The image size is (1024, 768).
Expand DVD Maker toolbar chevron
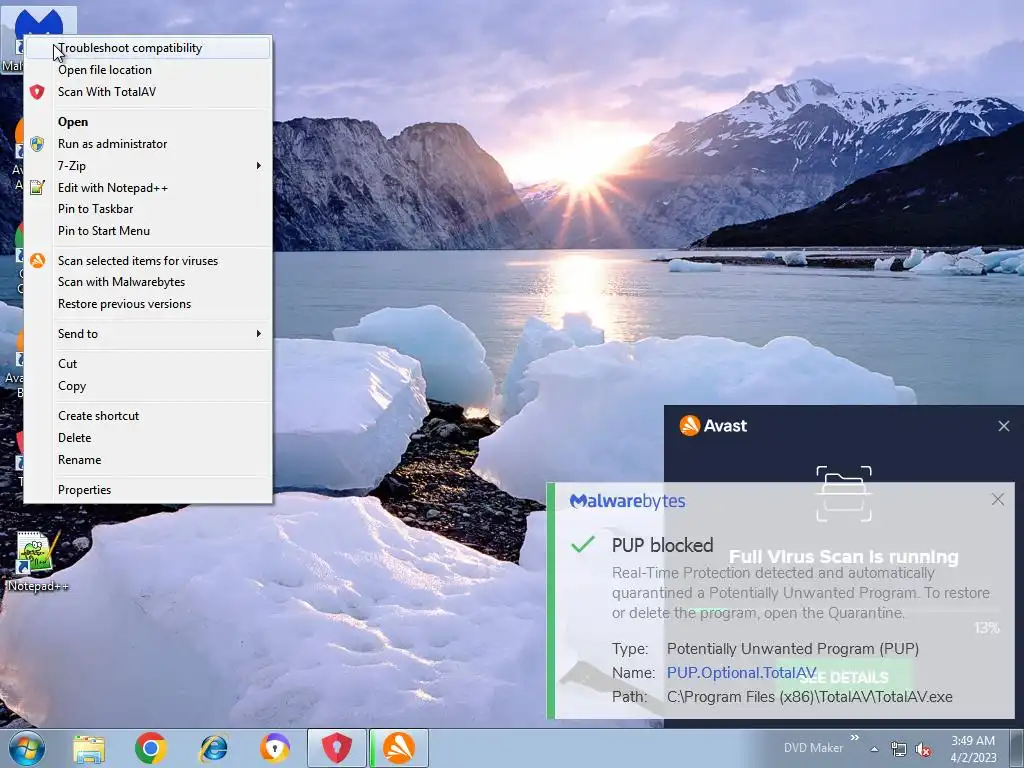(854, 738)
